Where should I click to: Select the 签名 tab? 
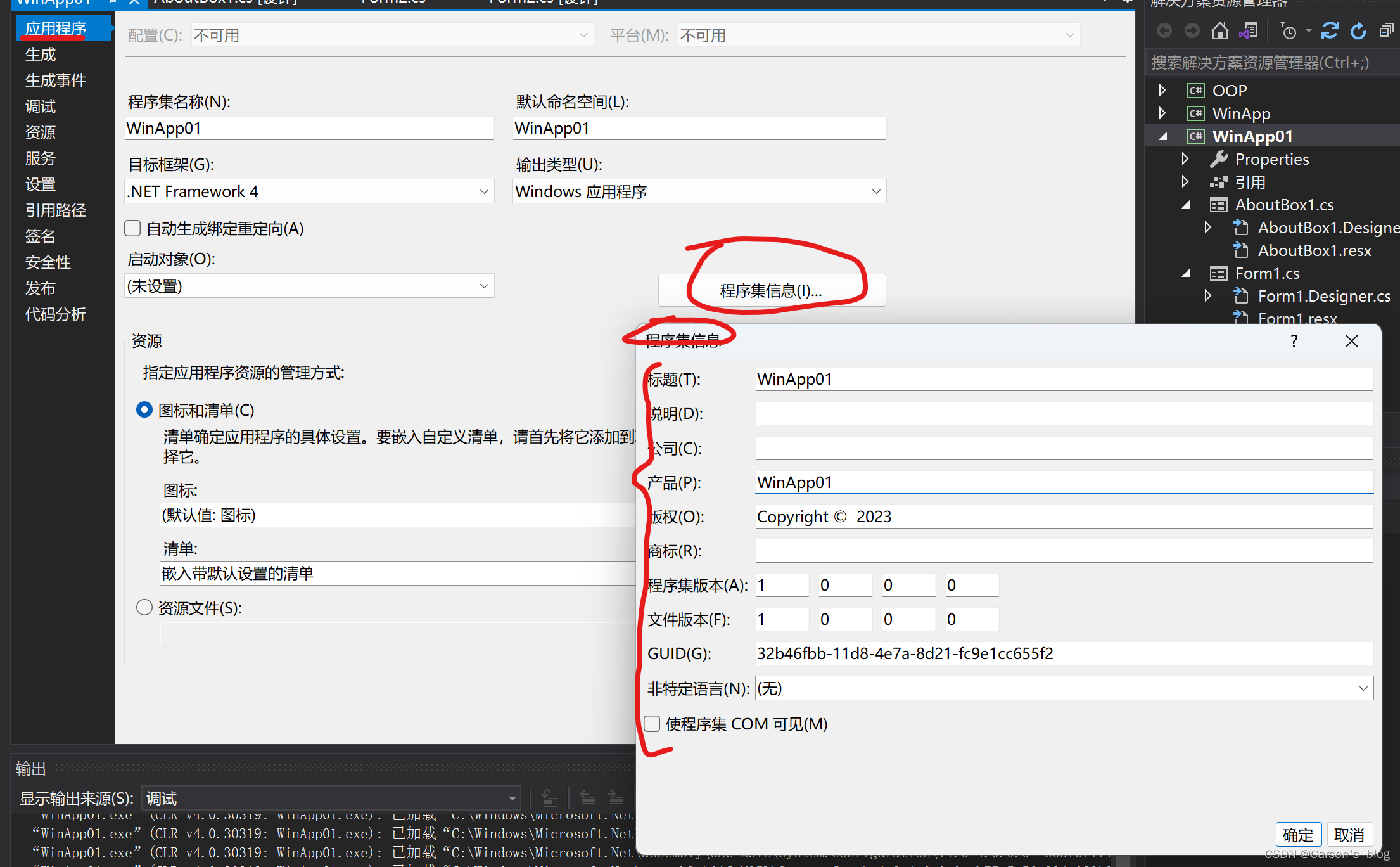click(x=41, y=236)
